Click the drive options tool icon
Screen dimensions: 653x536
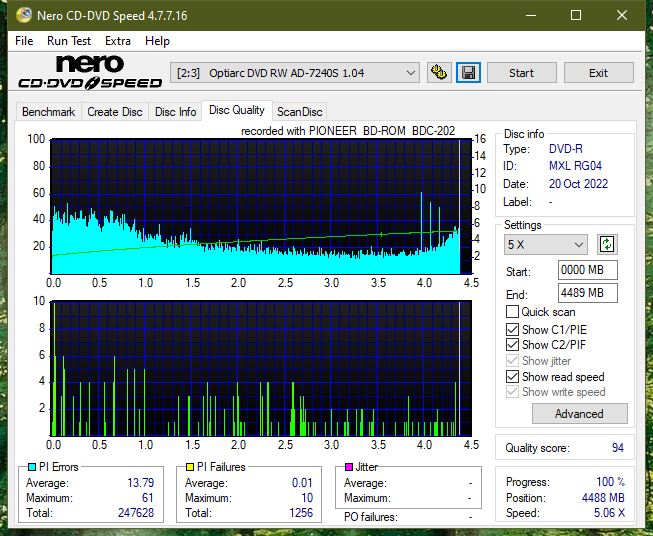pyautogui.click(x=439, y=73)
